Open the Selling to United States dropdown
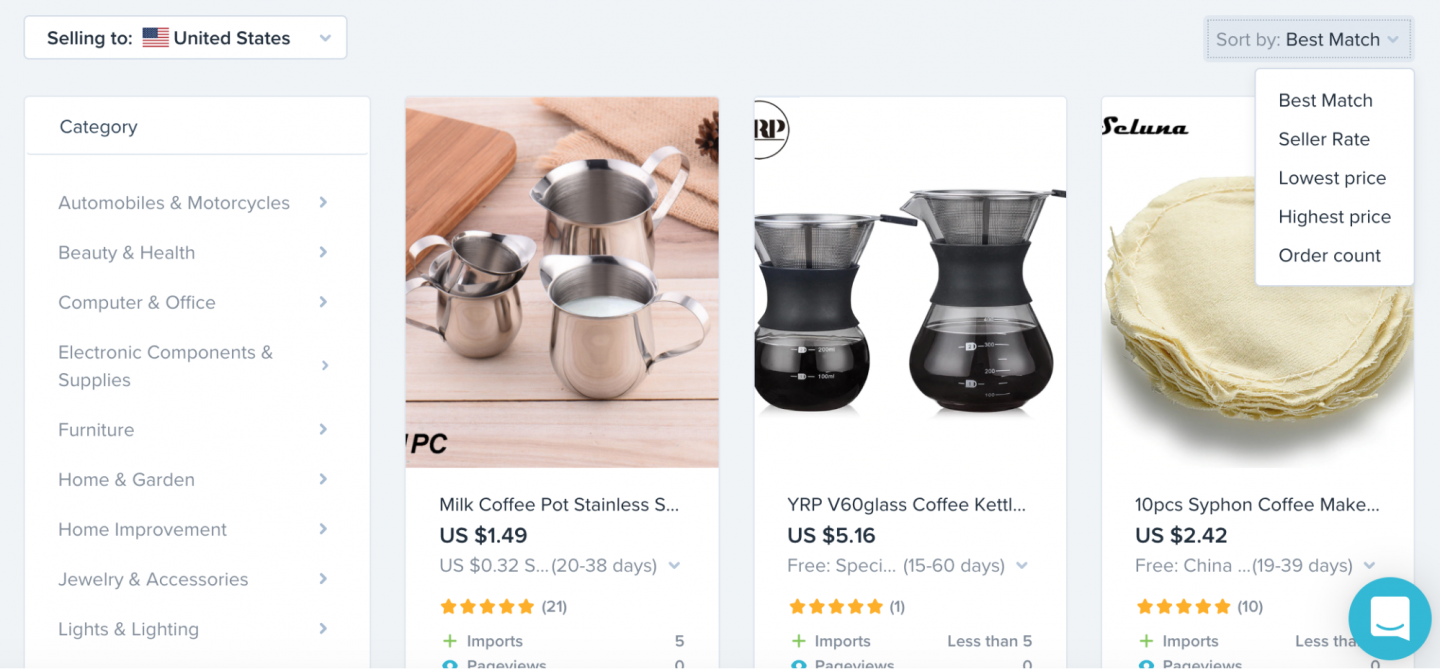Viewport: 1440px width, 669px height. (x=186, y=38)
